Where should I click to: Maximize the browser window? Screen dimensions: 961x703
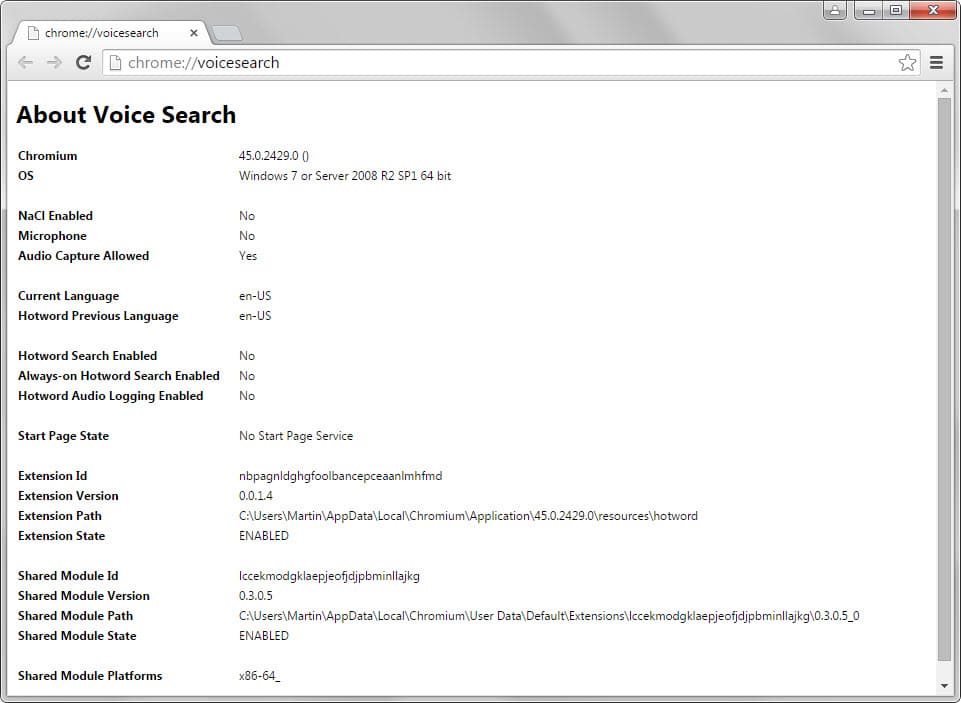(x=896, y=10)
